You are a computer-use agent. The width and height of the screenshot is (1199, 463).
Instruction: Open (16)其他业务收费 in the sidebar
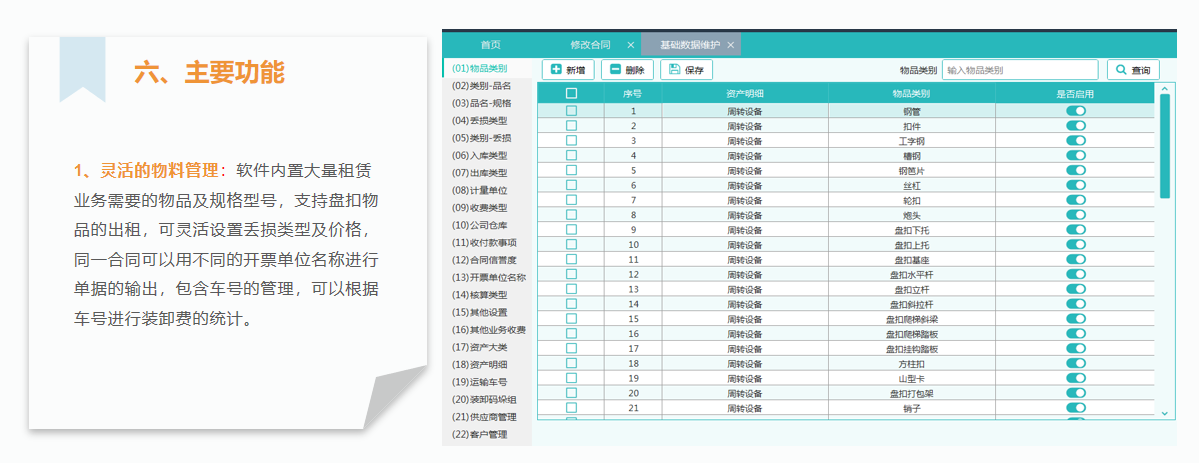tap(489, 330)
